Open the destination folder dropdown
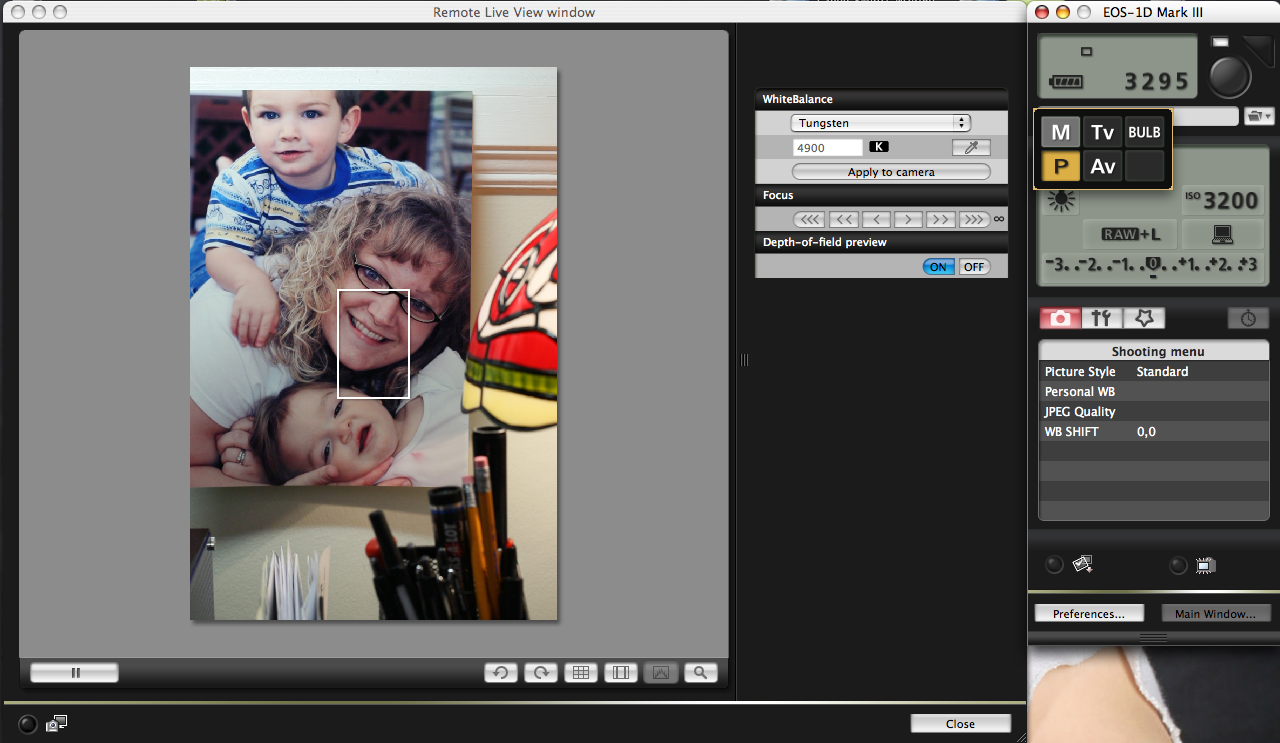The width and height of the screenshot is (1280, 743). (x=1255, y=117)
